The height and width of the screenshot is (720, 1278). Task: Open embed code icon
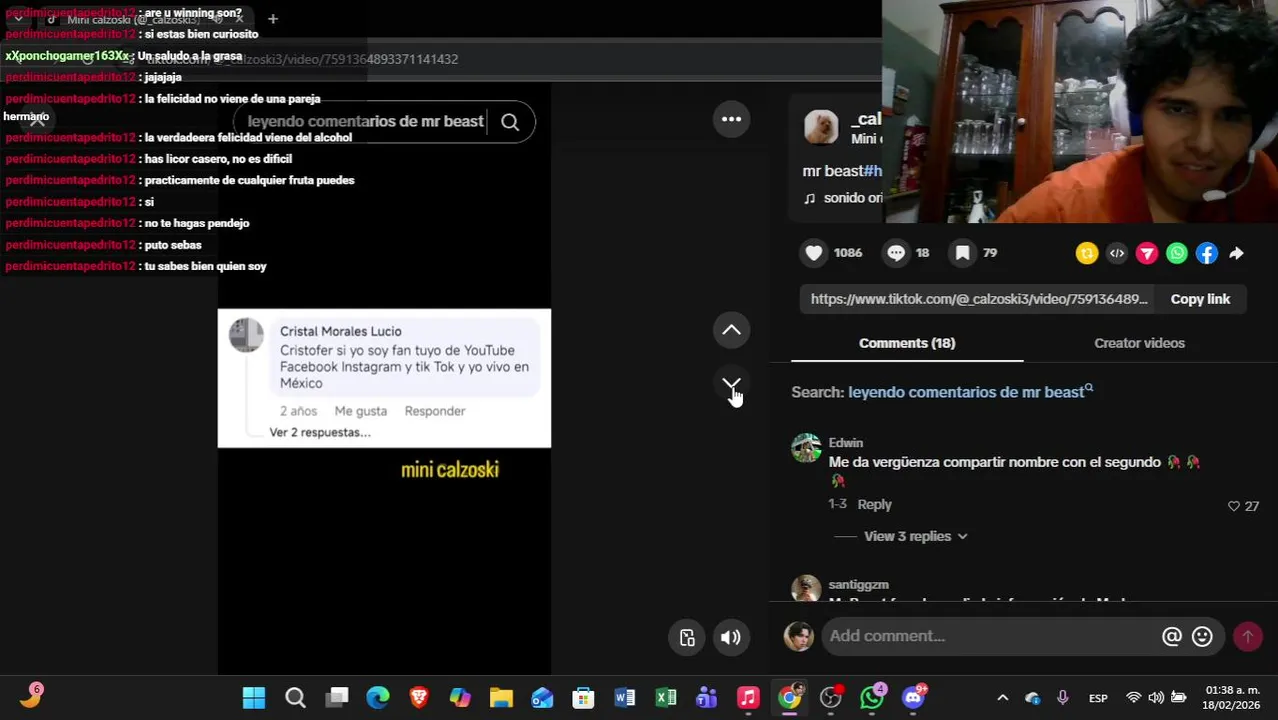(1117, 254)
